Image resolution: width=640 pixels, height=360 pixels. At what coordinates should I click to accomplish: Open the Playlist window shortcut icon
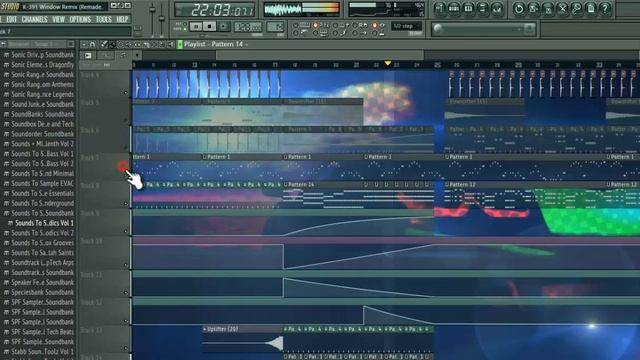pos(440,9)
